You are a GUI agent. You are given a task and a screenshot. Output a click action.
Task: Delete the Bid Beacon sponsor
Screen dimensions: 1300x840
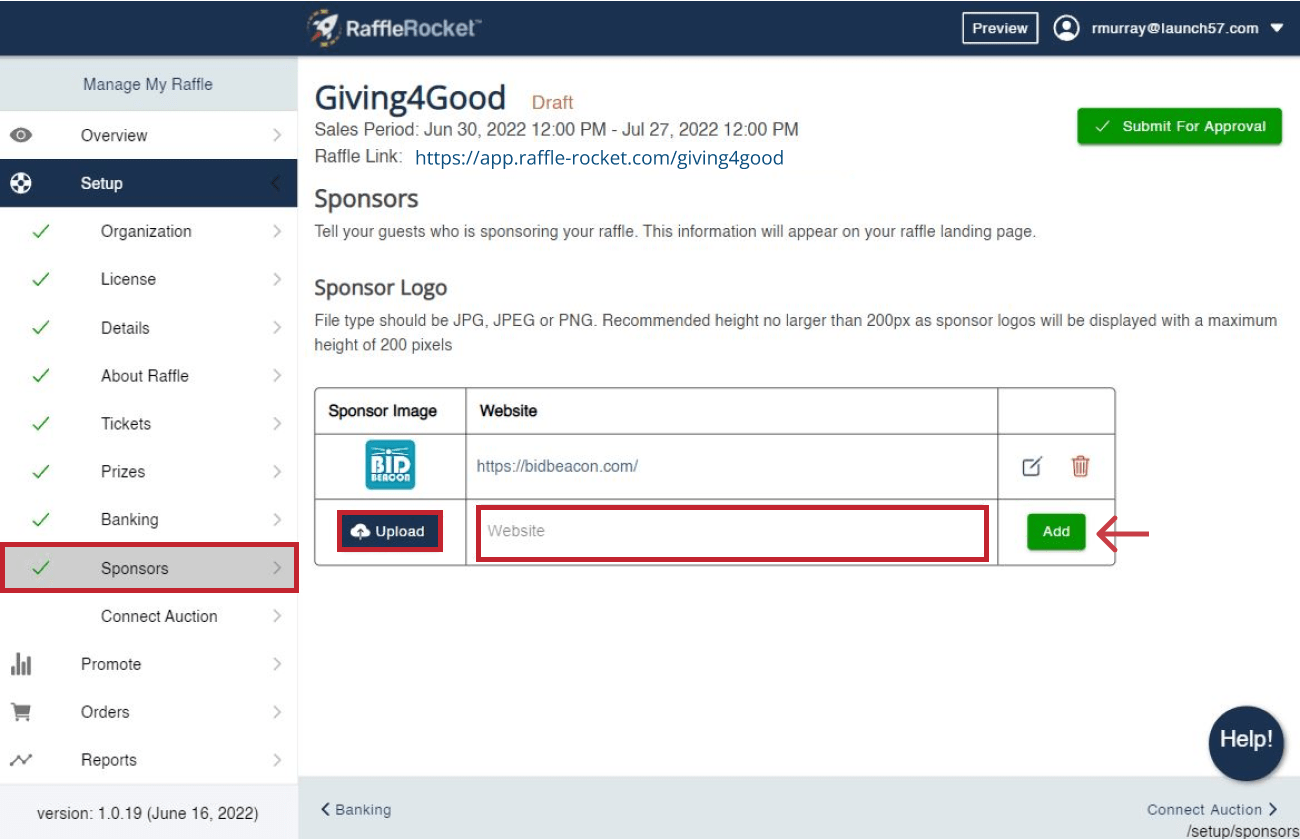(x=1080, y=466)
